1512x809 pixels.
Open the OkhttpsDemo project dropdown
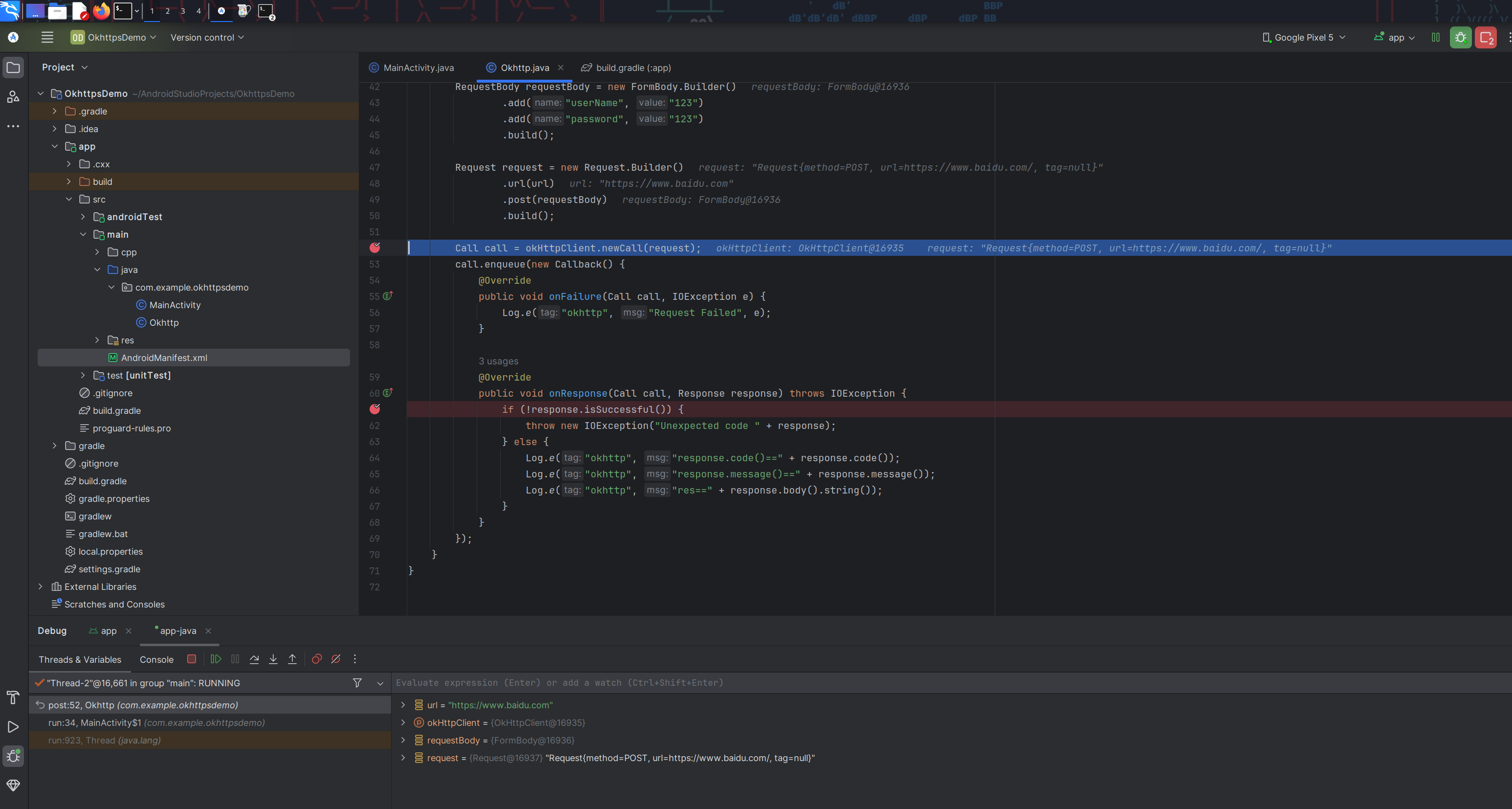click(x=113, y=38)
